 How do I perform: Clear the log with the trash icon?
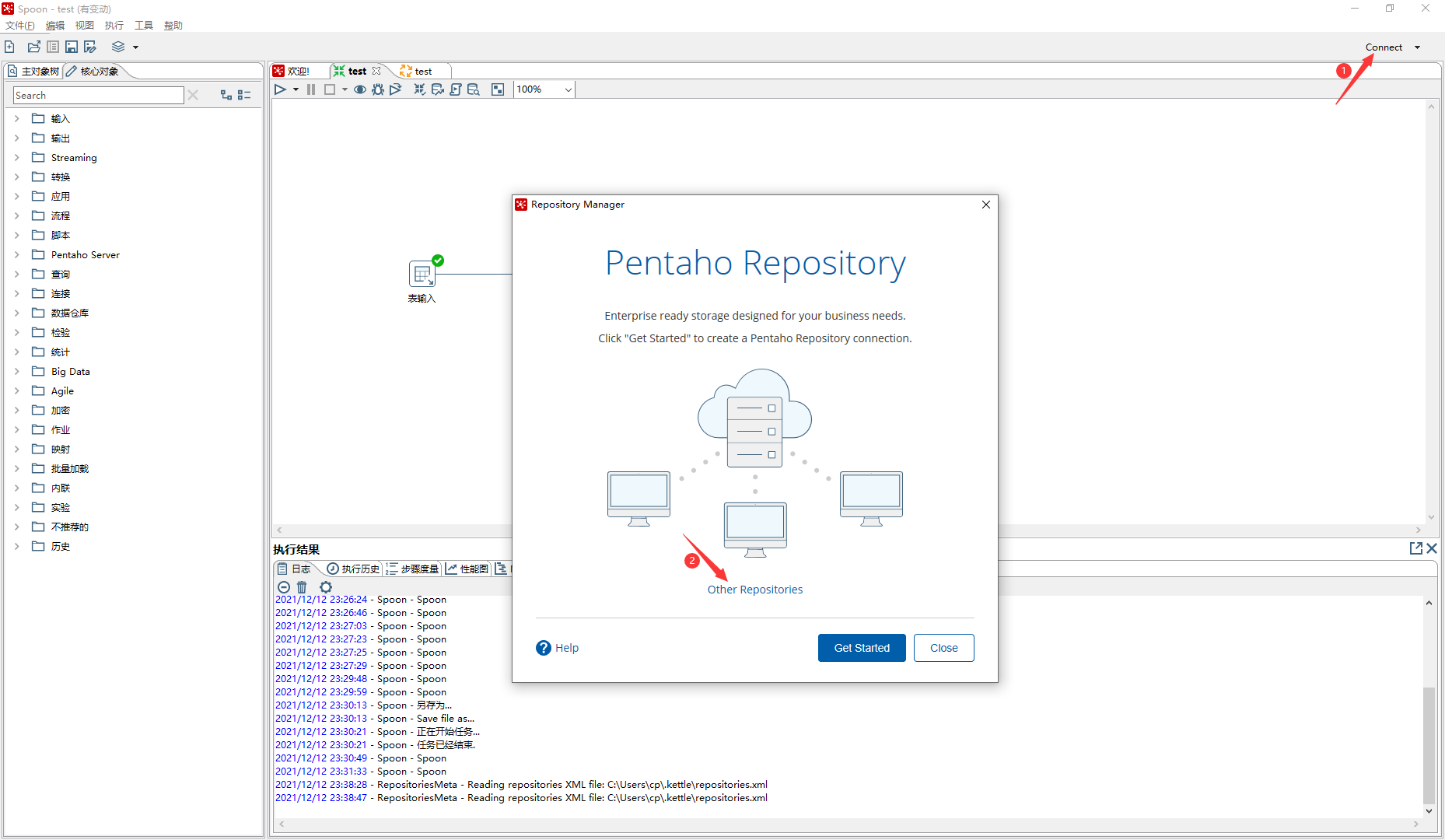pos(303,587)
